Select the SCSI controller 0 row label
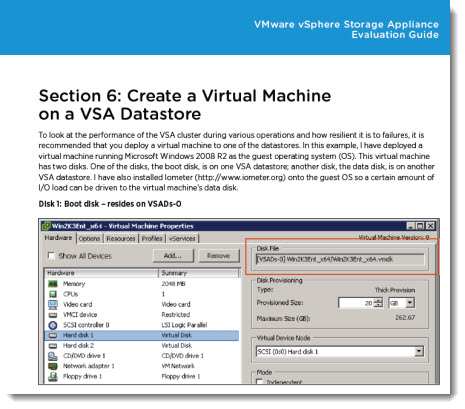This screenshot has width=465, height=409. (x=86, y=325)
